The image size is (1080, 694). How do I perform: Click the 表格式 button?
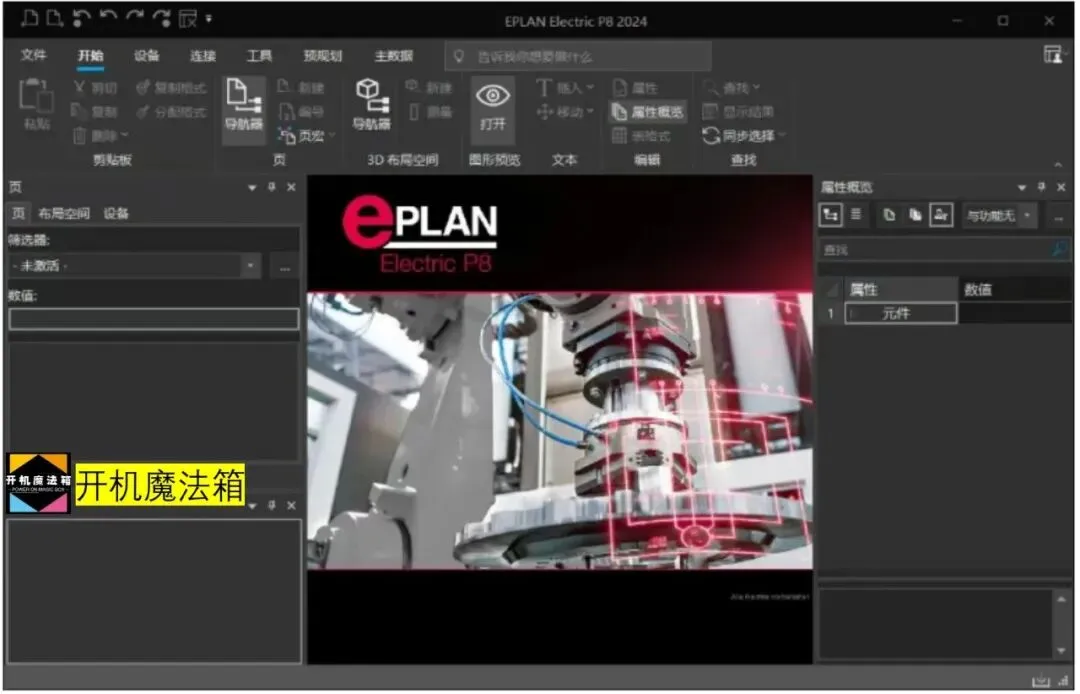pyautogui.click(x=642, y=136)
